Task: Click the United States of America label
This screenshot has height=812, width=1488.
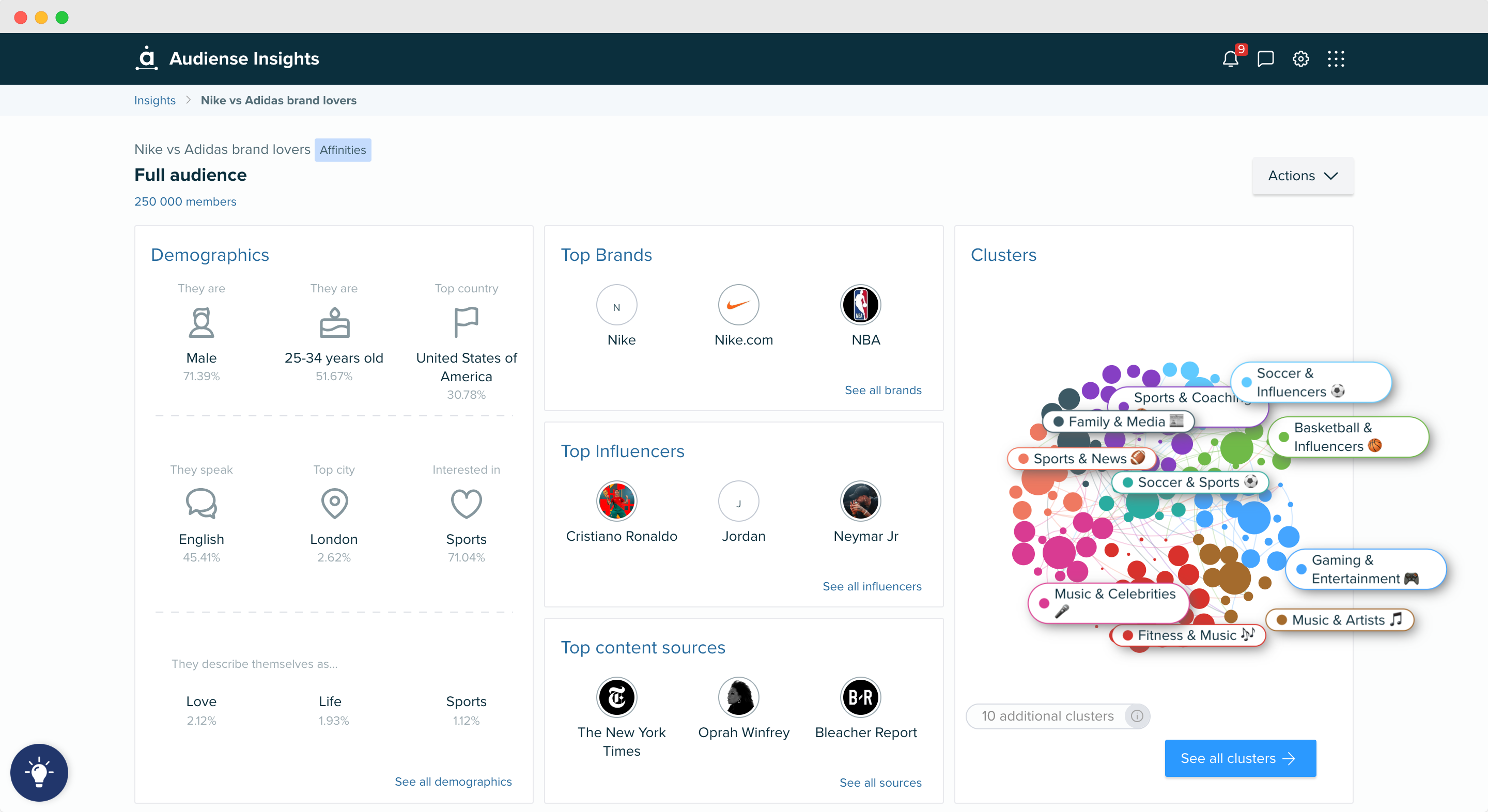Action: (466, 367)
